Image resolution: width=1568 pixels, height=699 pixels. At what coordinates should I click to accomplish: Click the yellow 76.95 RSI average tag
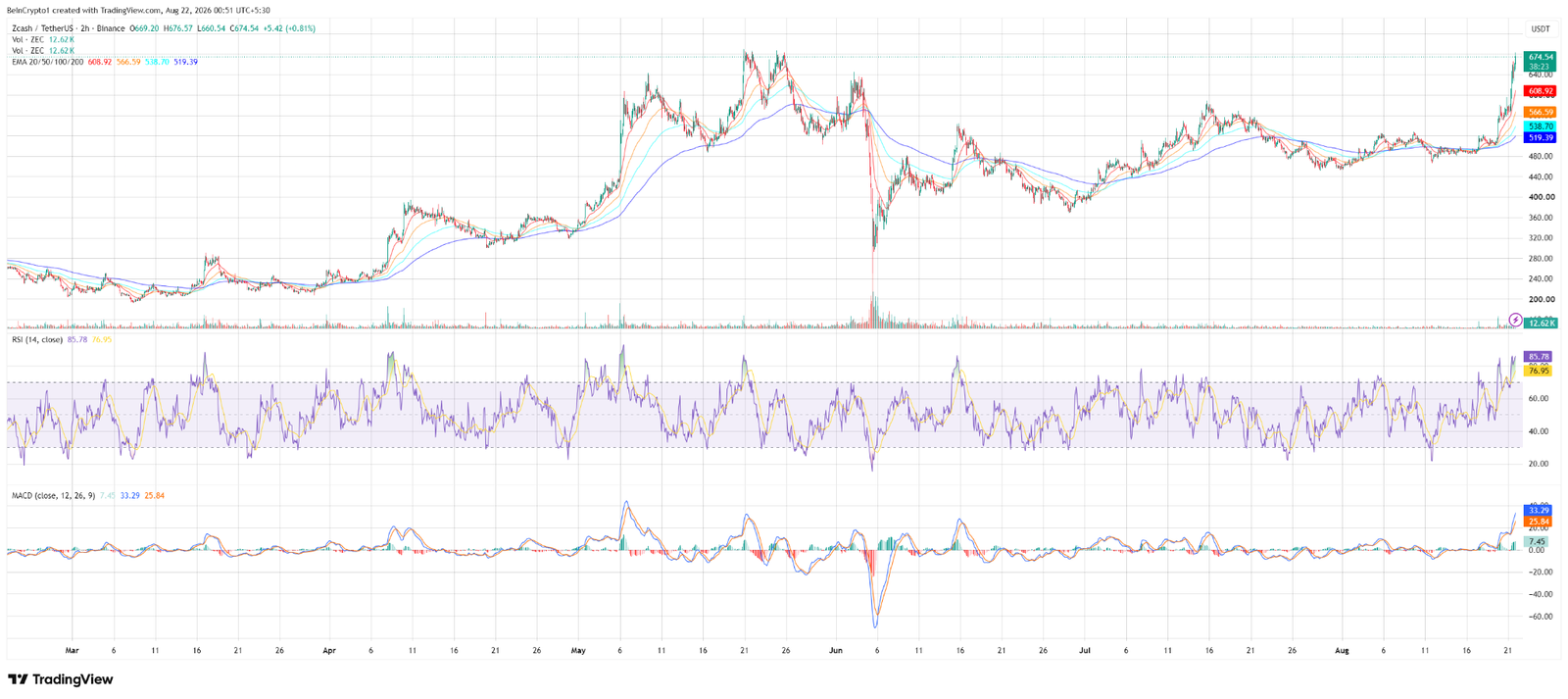1539,372
